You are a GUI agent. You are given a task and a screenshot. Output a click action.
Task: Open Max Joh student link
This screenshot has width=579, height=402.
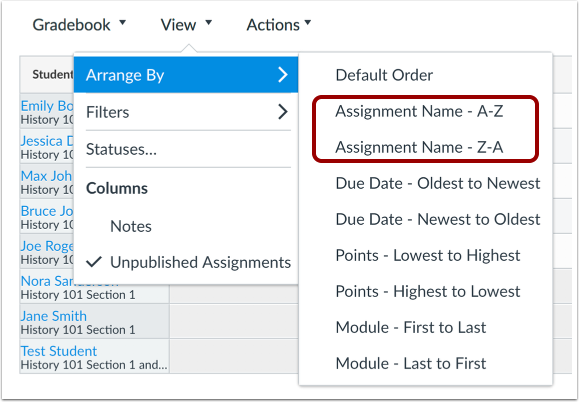click(x=47, y=176)
